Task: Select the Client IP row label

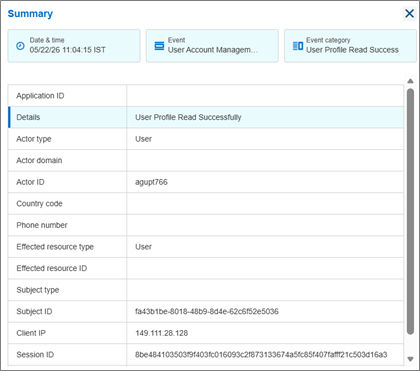Action: pyautogui.click(x=31, y=333)
